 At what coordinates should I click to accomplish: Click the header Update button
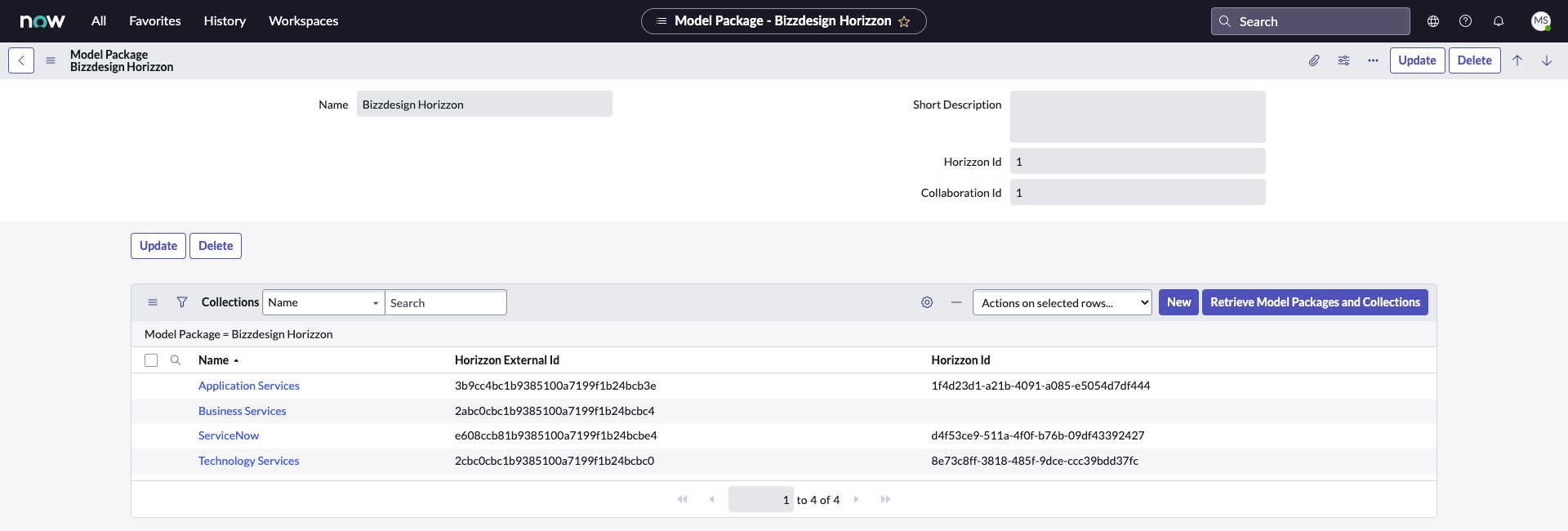point(1417,60)
